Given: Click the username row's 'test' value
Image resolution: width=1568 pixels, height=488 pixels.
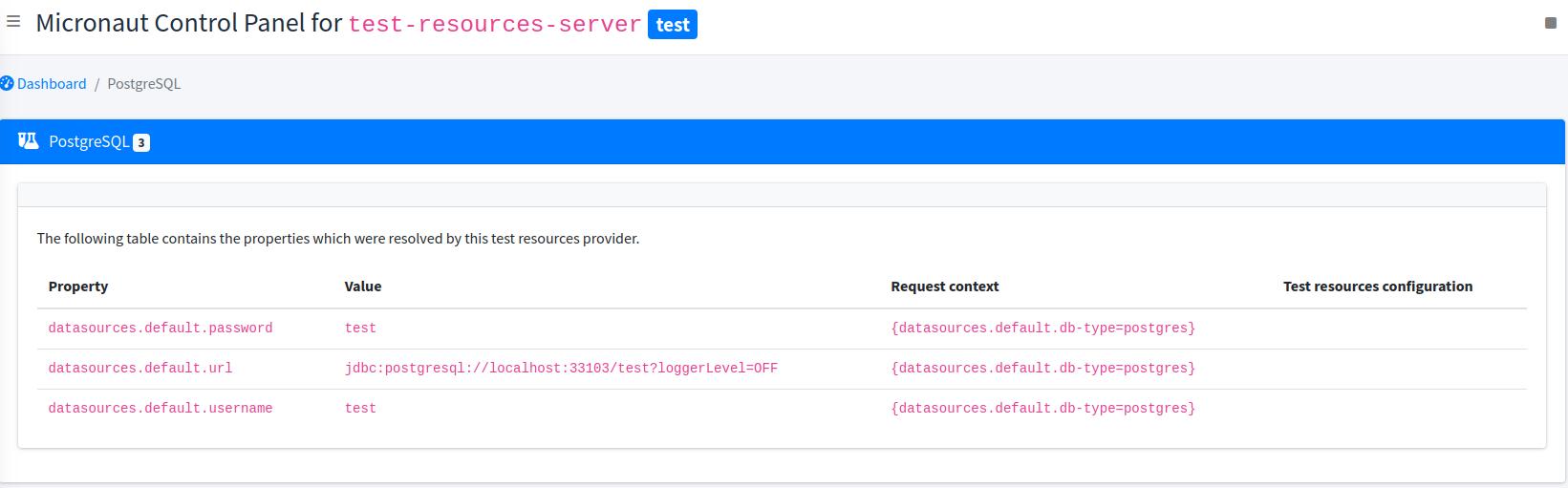Looking at the screenshot, I should 360,409.
